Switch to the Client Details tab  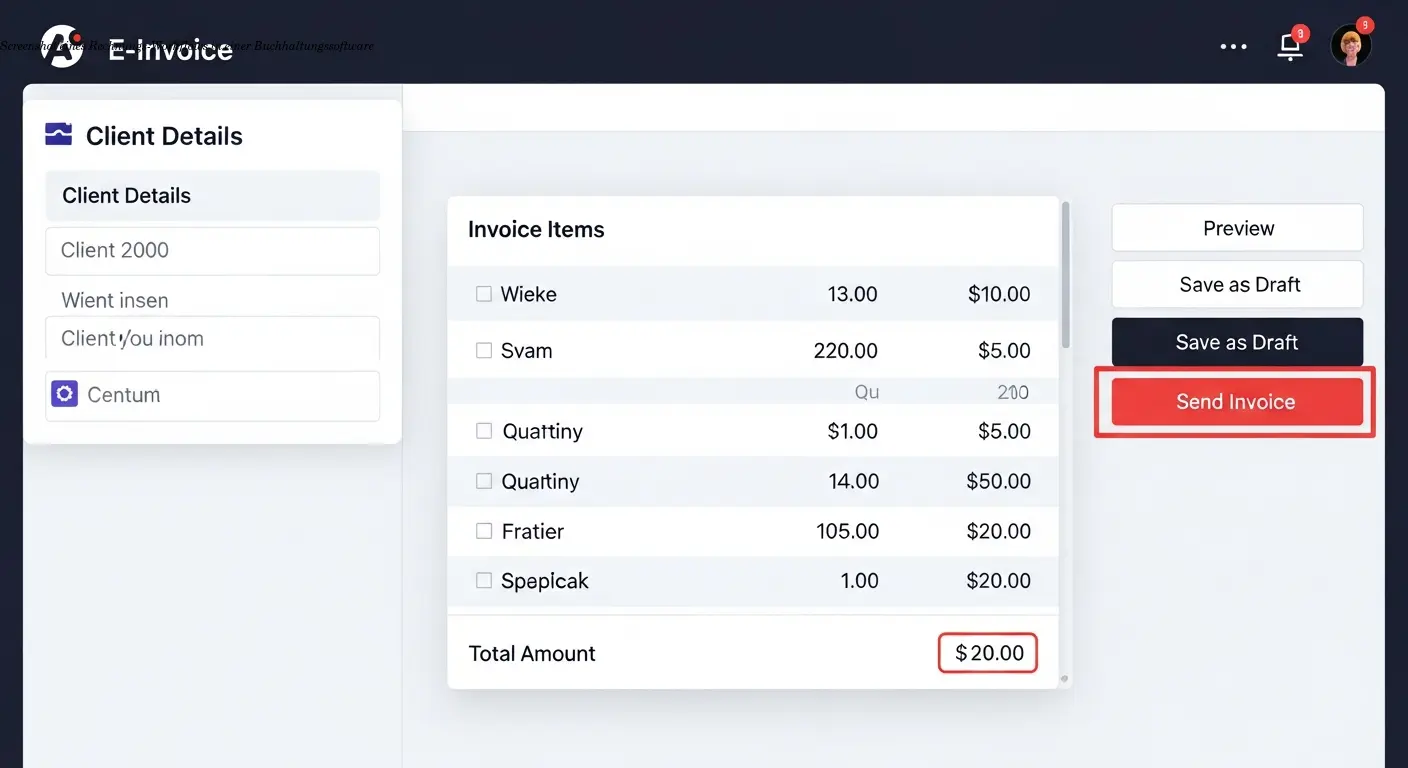click(212, 195)
